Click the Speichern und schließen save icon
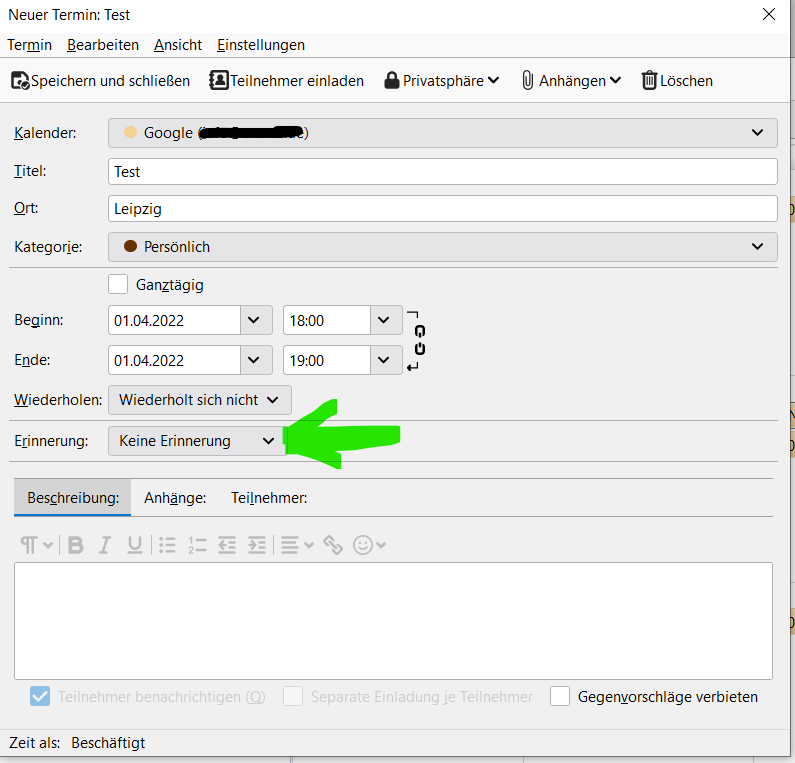This screenshot has width=795, height=763. tap(20, 81)
